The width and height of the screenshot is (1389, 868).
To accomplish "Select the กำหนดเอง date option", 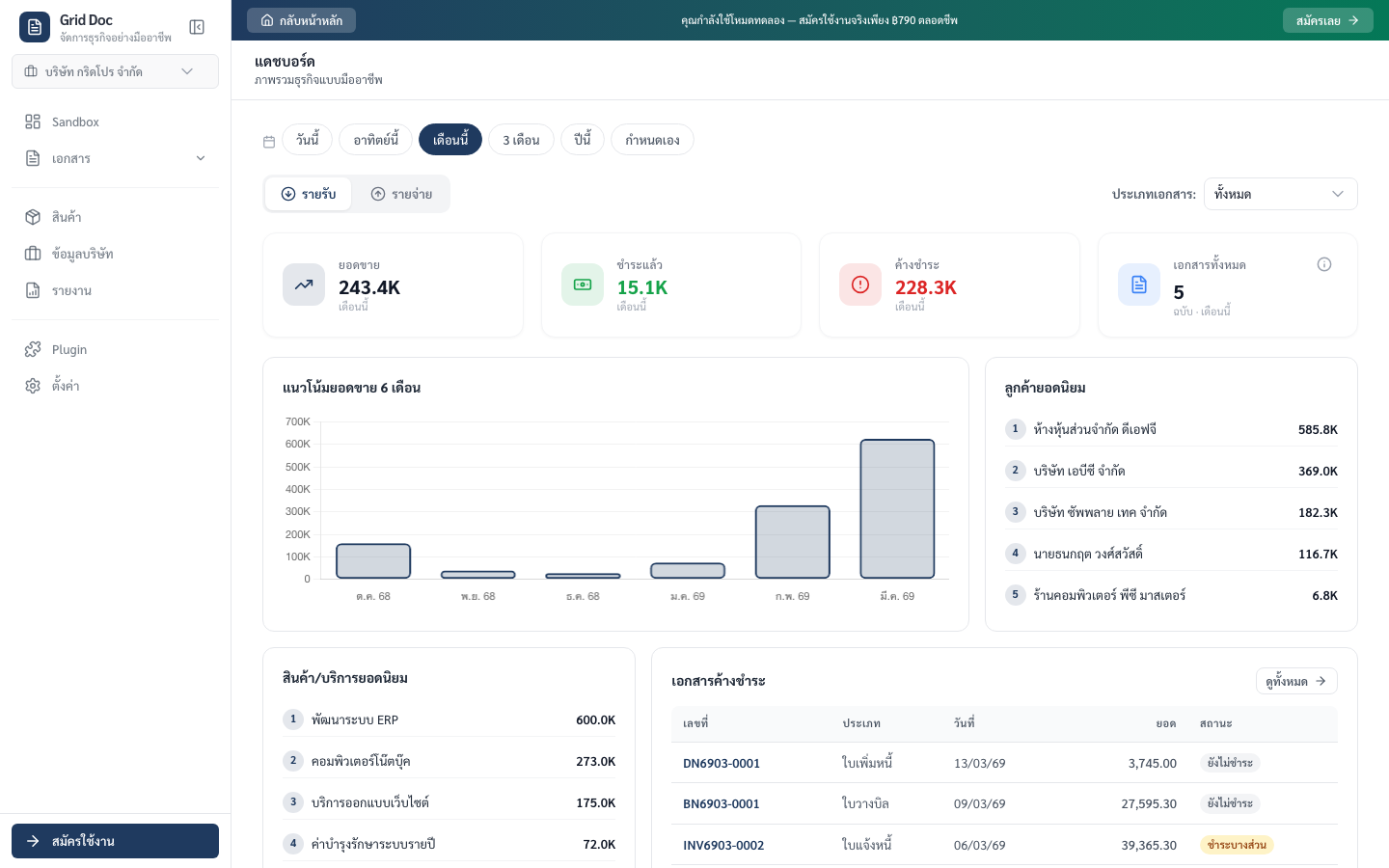I will [x=652, y=140].
